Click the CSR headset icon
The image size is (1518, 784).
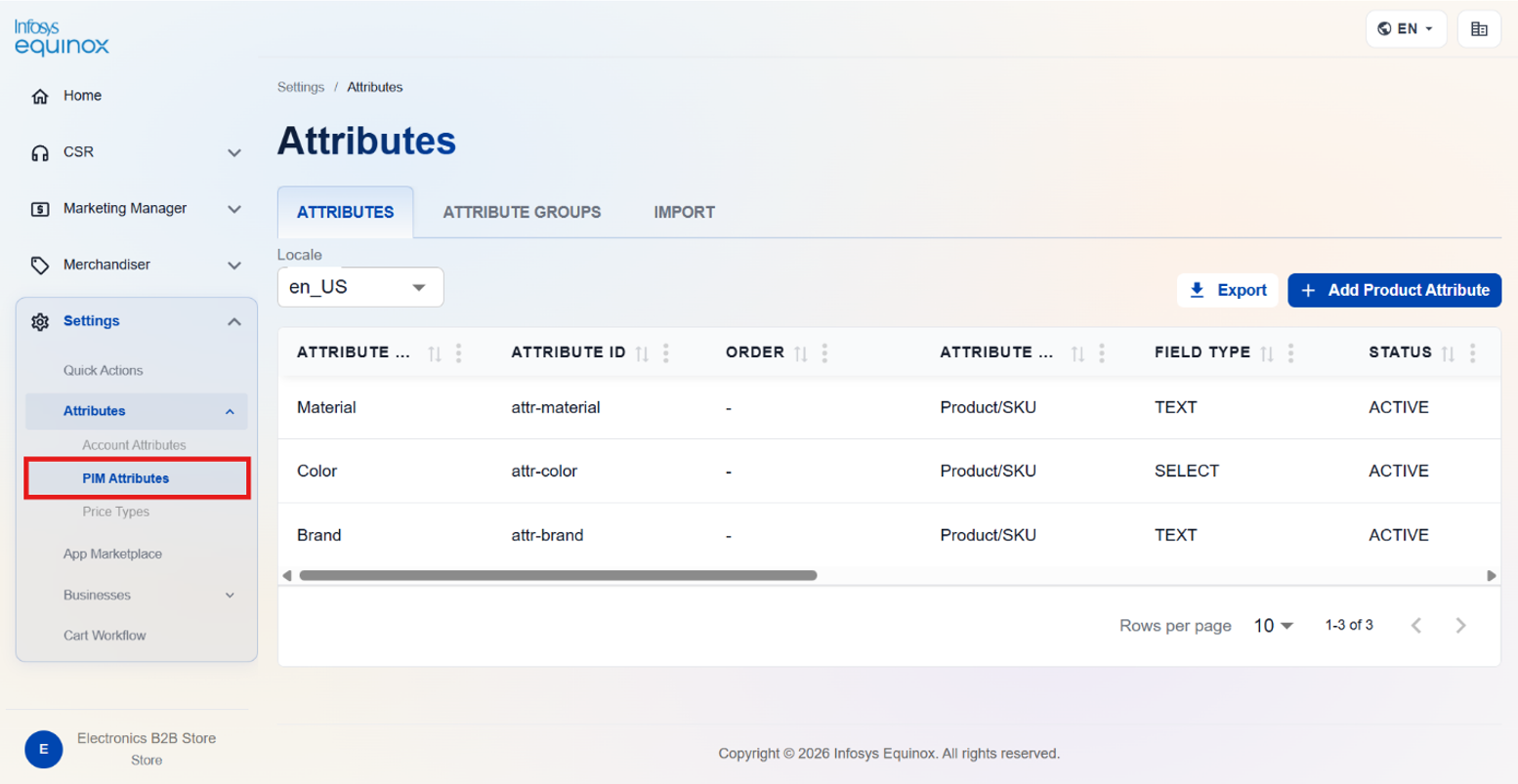coord(40,152)
